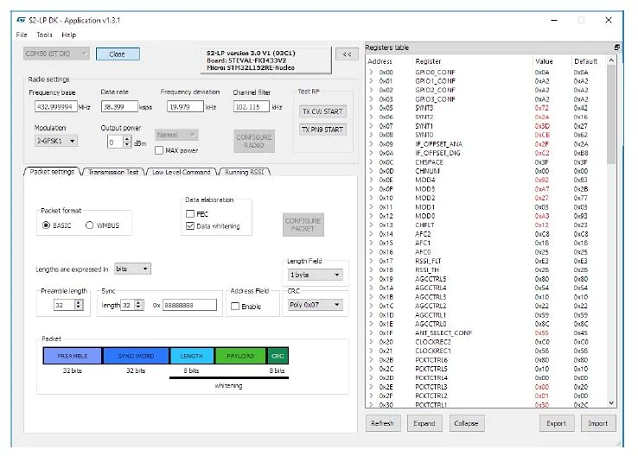Click the SYNC WORD packet block
This screenshot has height=456, width=638.
tap(136, 356)
